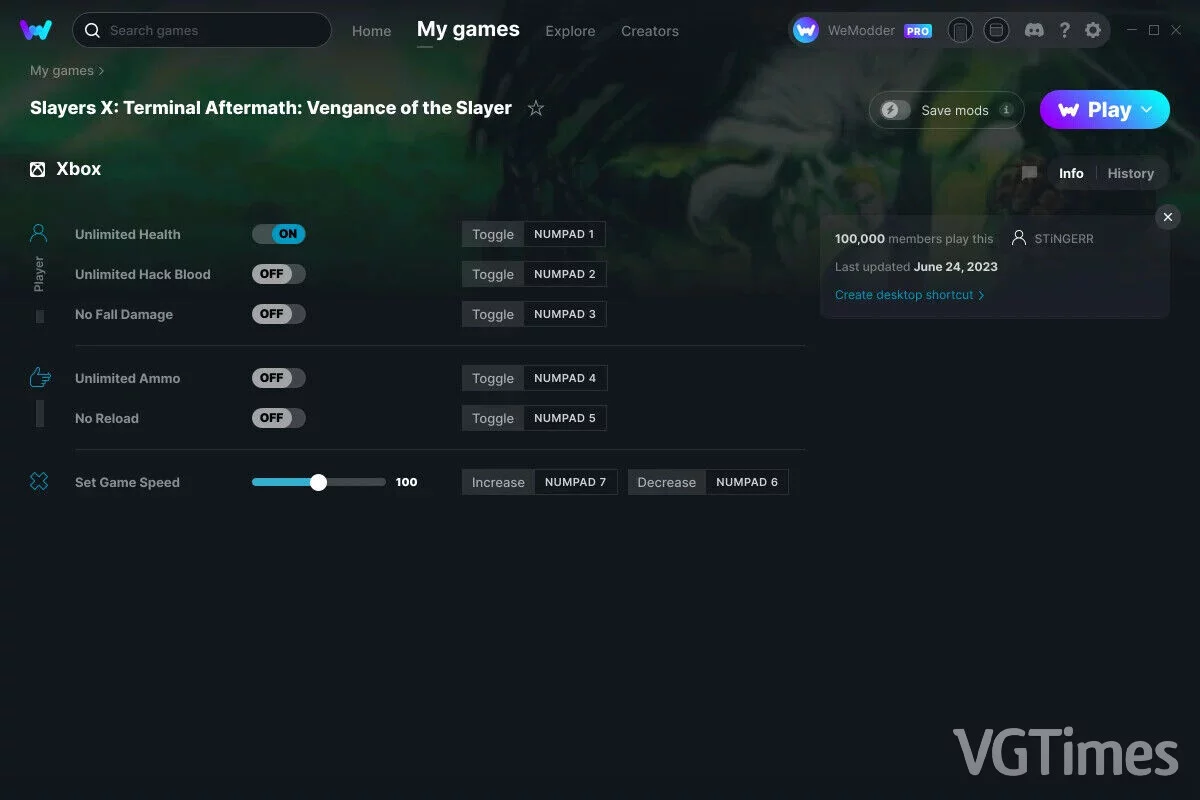Expand the Play button dropdown arrow

(1148, 110)
